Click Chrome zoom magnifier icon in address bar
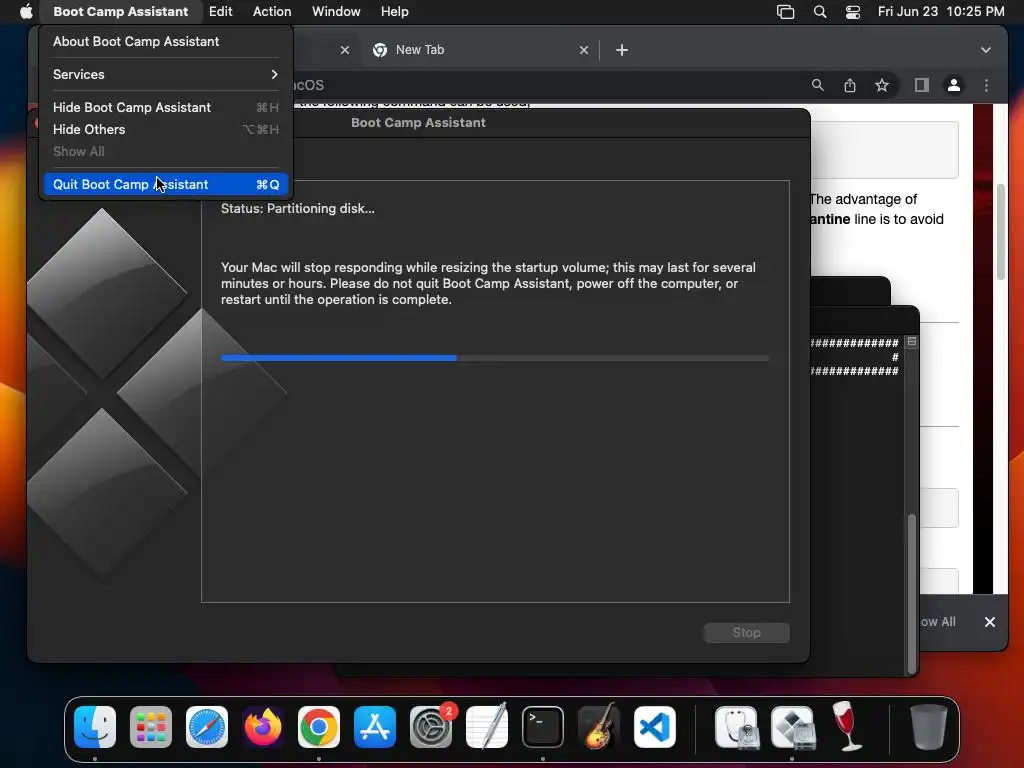This screenshot has width=1024, height=768. [818, 85]
